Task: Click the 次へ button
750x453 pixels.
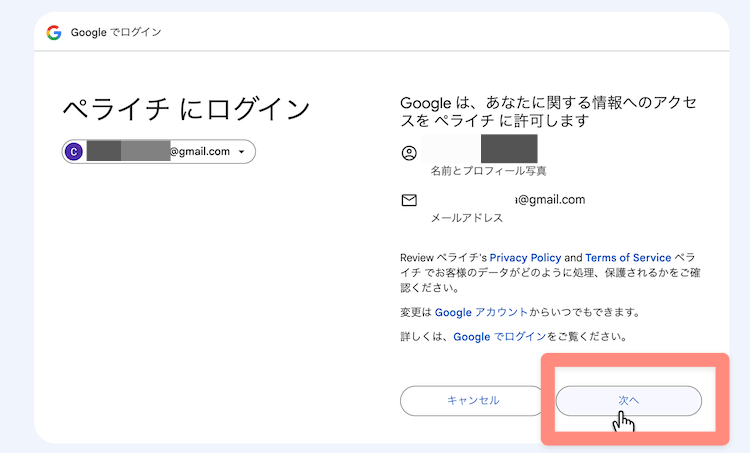Action: [629, 401]
